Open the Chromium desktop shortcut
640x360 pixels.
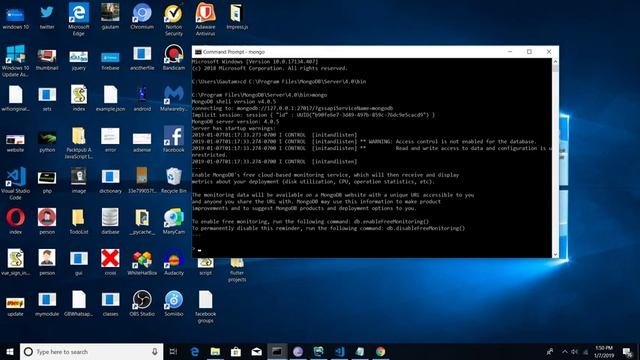click(x=142, y=17)
